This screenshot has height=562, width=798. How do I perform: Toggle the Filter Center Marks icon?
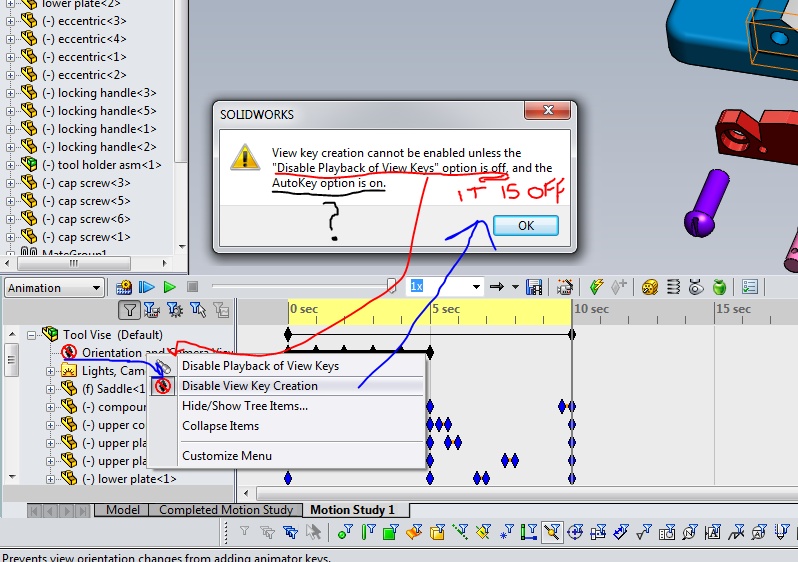576,532
